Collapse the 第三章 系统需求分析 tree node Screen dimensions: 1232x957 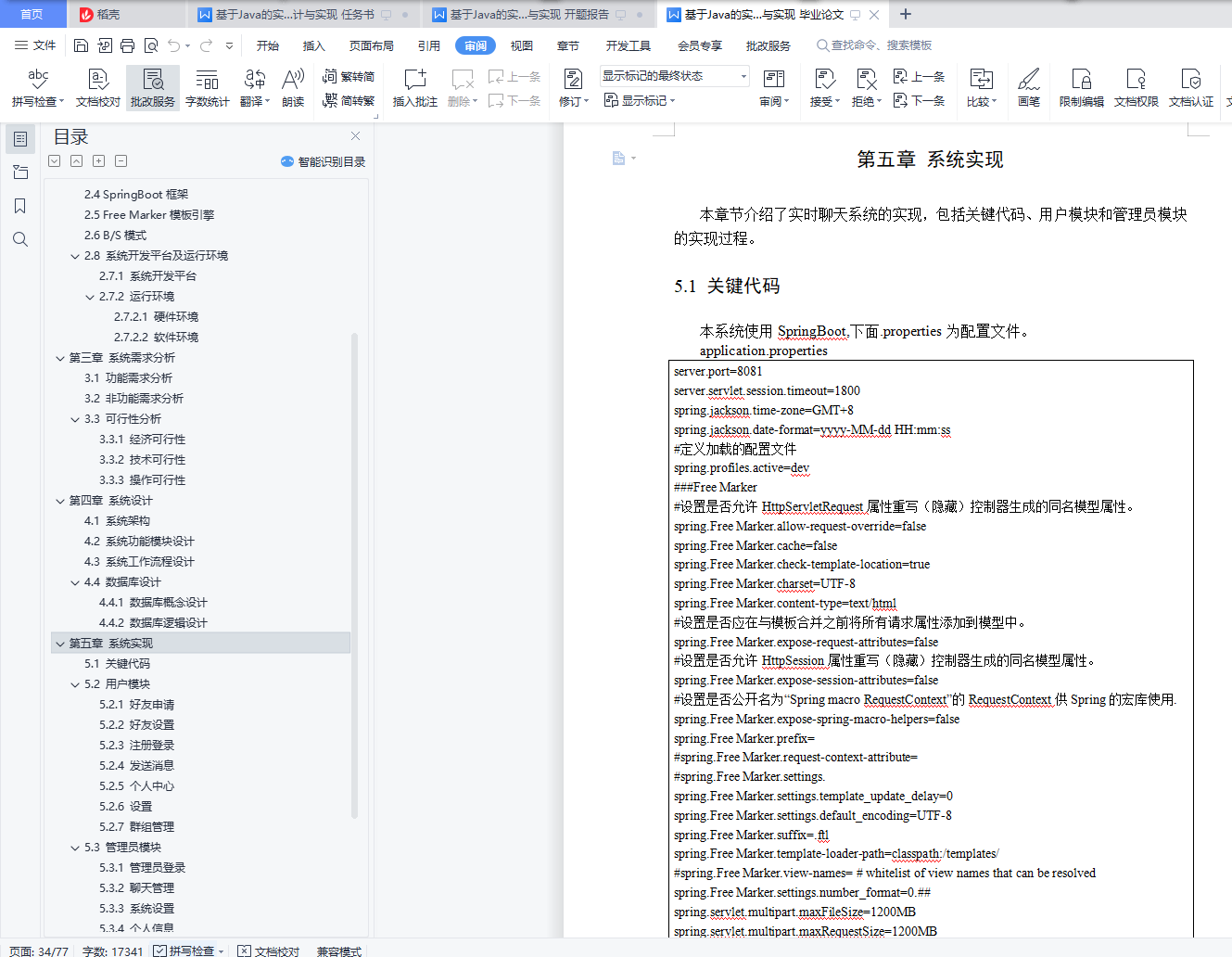(x=60, y=358)
